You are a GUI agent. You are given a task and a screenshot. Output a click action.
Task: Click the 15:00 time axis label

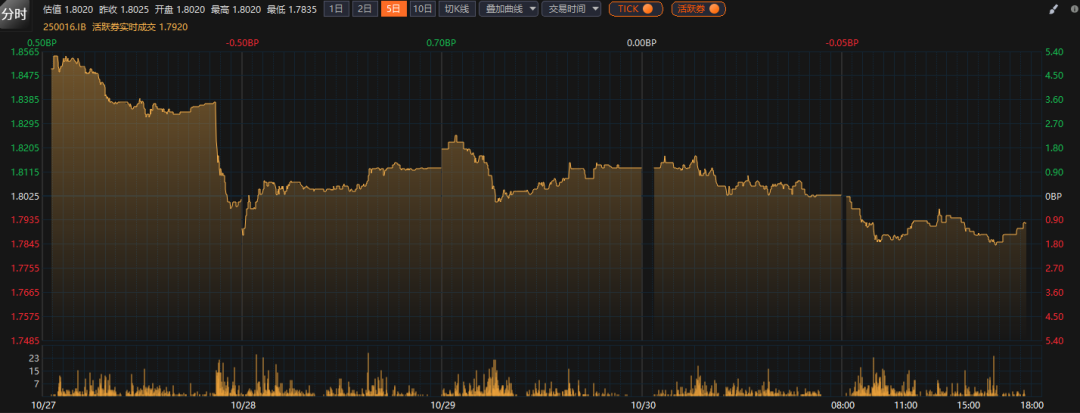click(969, 405)
